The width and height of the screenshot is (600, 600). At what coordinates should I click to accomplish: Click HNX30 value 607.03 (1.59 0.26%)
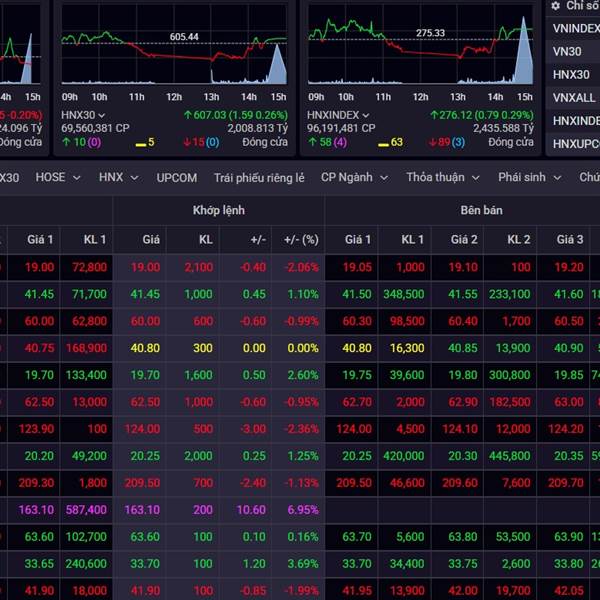235,115
